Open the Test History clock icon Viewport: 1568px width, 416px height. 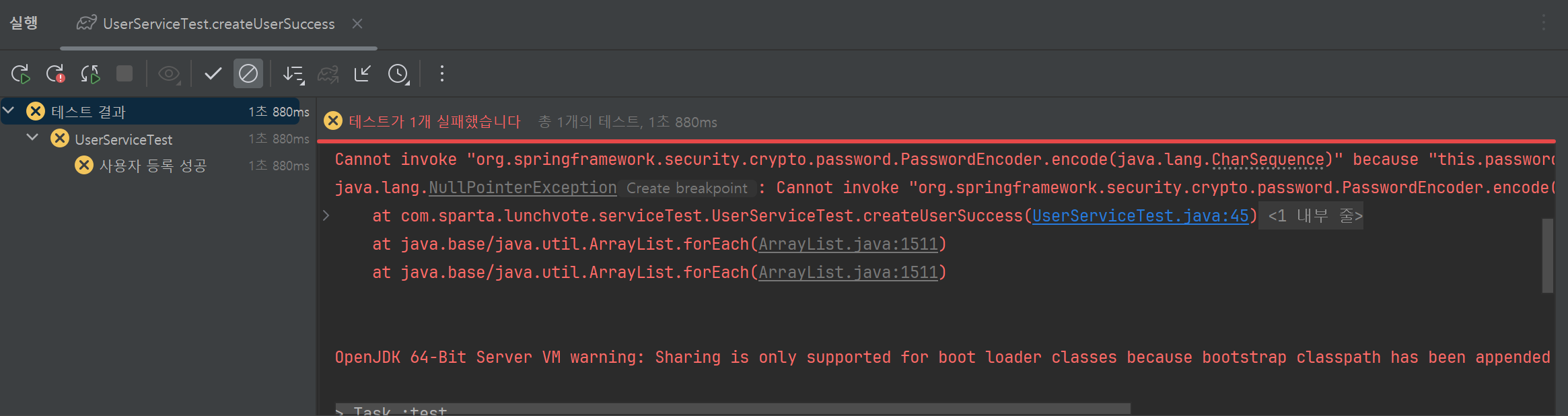[398, 73]
